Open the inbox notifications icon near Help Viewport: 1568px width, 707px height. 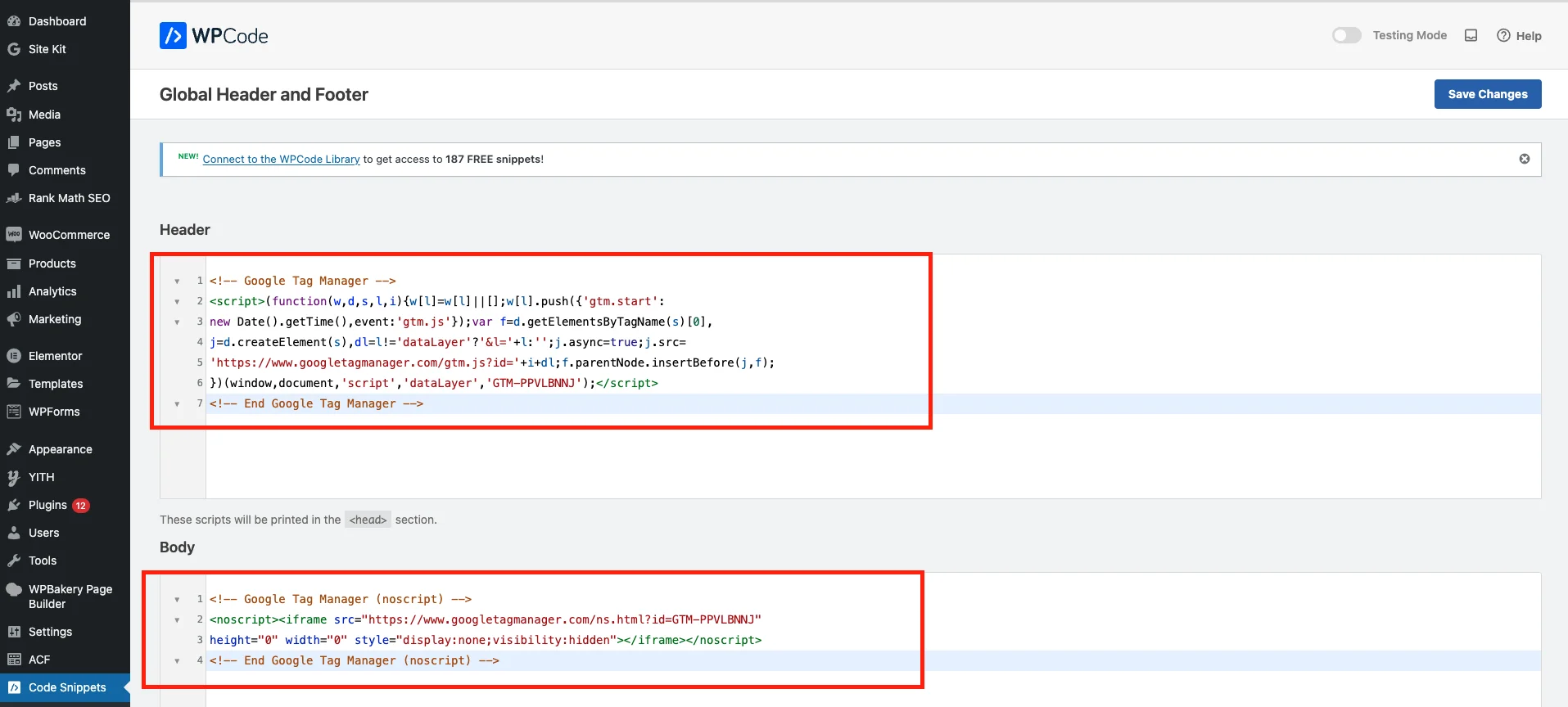pyautogui.click(x=1471, y=35)
